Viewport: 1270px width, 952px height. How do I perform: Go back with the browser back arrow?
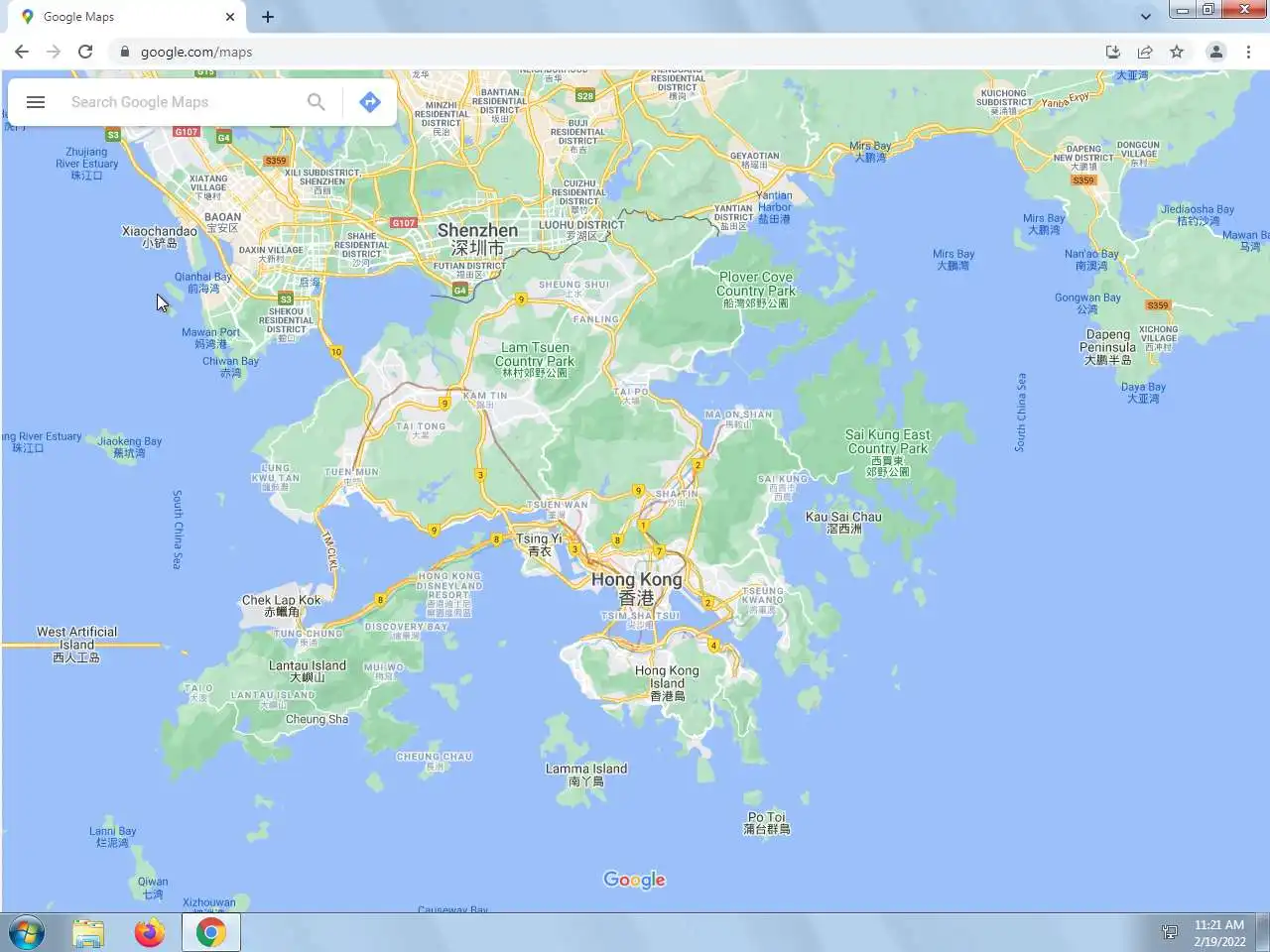tap(22, 52)
